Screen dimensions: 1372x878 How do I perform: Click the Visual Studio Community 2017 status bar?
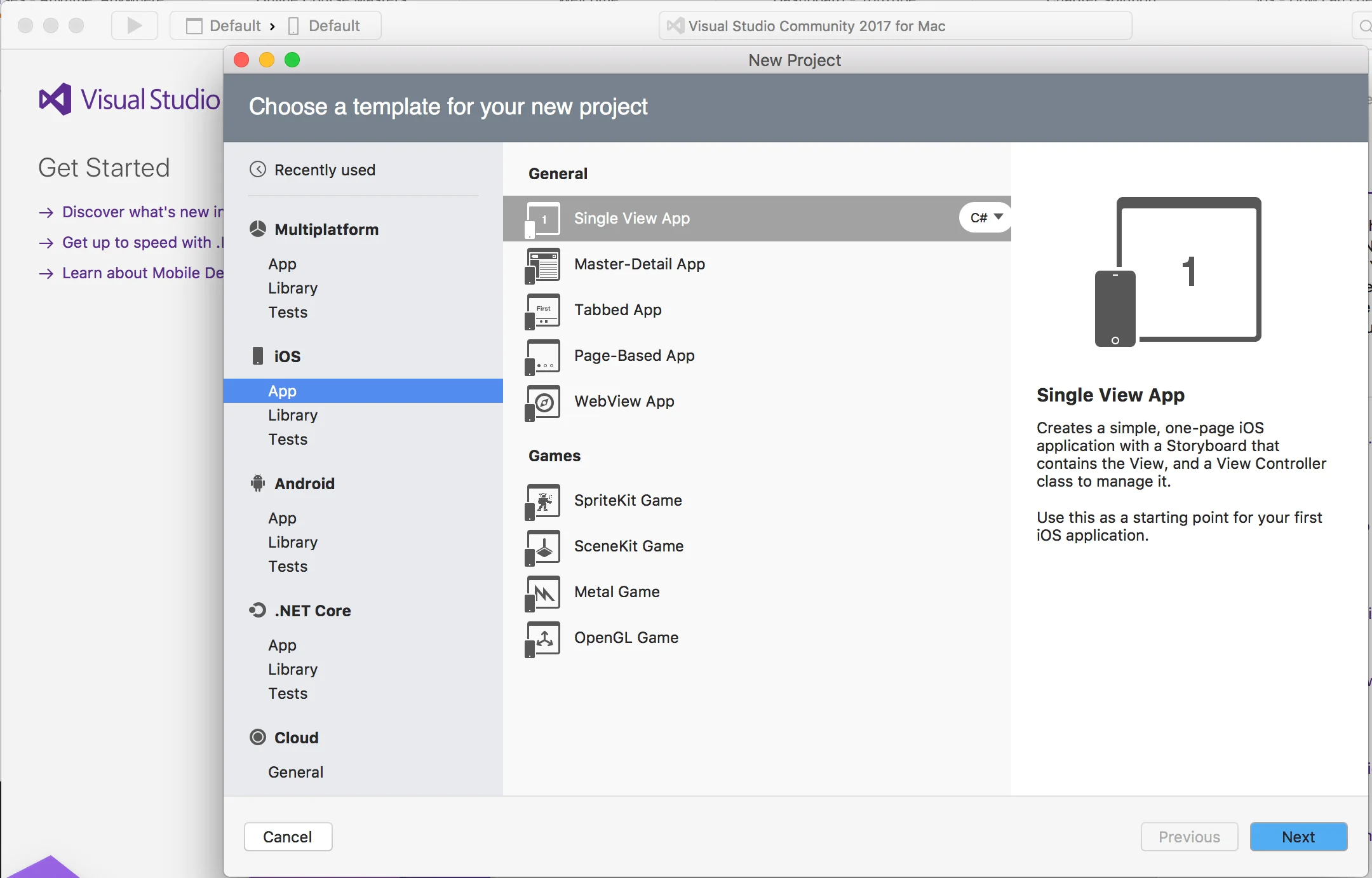tap(896, 25)
